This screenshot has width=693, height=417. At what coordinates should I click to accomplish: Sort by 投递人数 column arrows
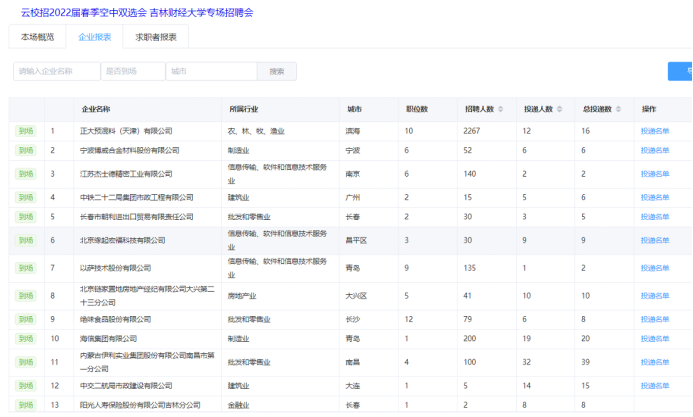point(559,109)
